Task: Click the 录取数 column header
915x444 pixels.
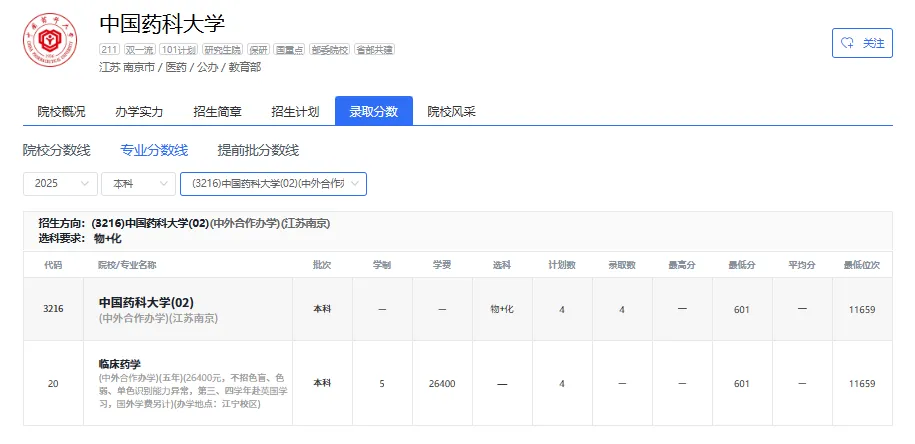Action: point(622,265)
